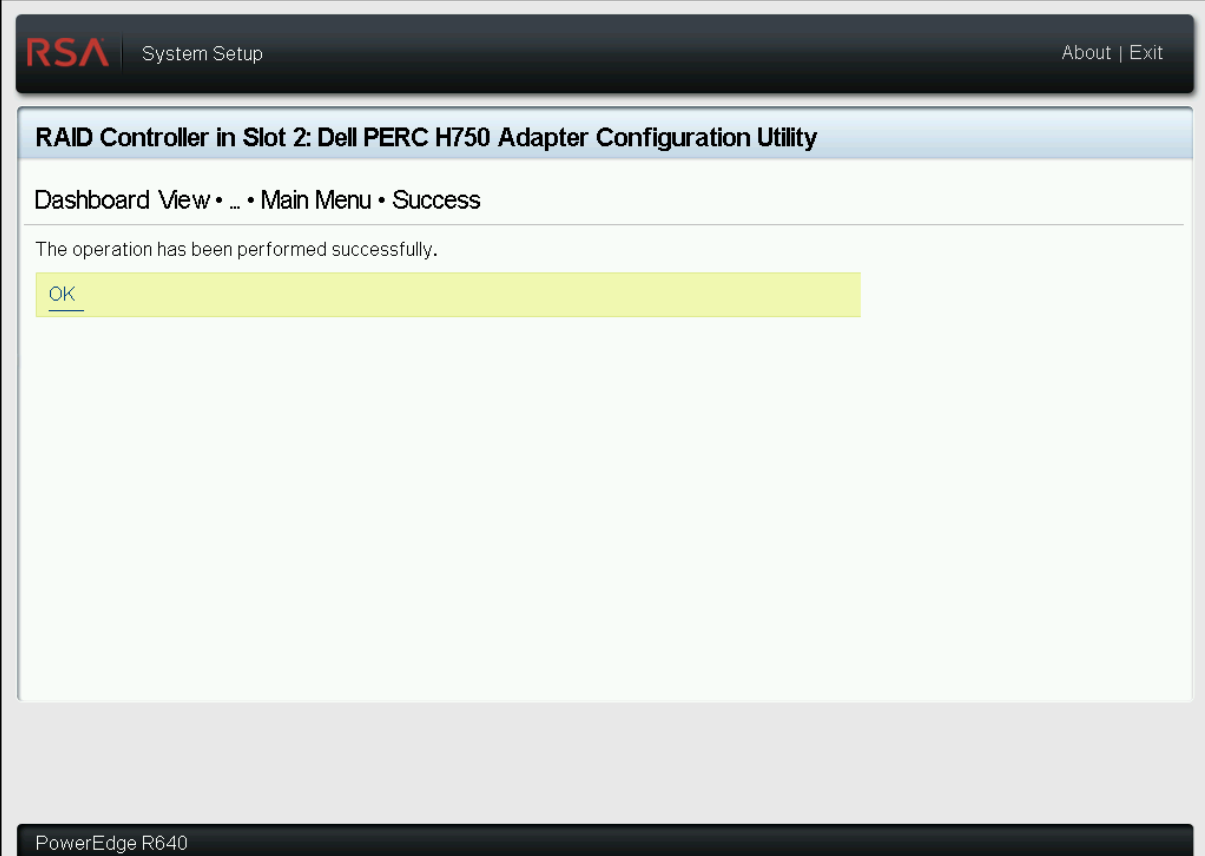Viewport: 1205px width, 856px height.
Task: Click the System Setup title text
Action: [x=202, y=54]
